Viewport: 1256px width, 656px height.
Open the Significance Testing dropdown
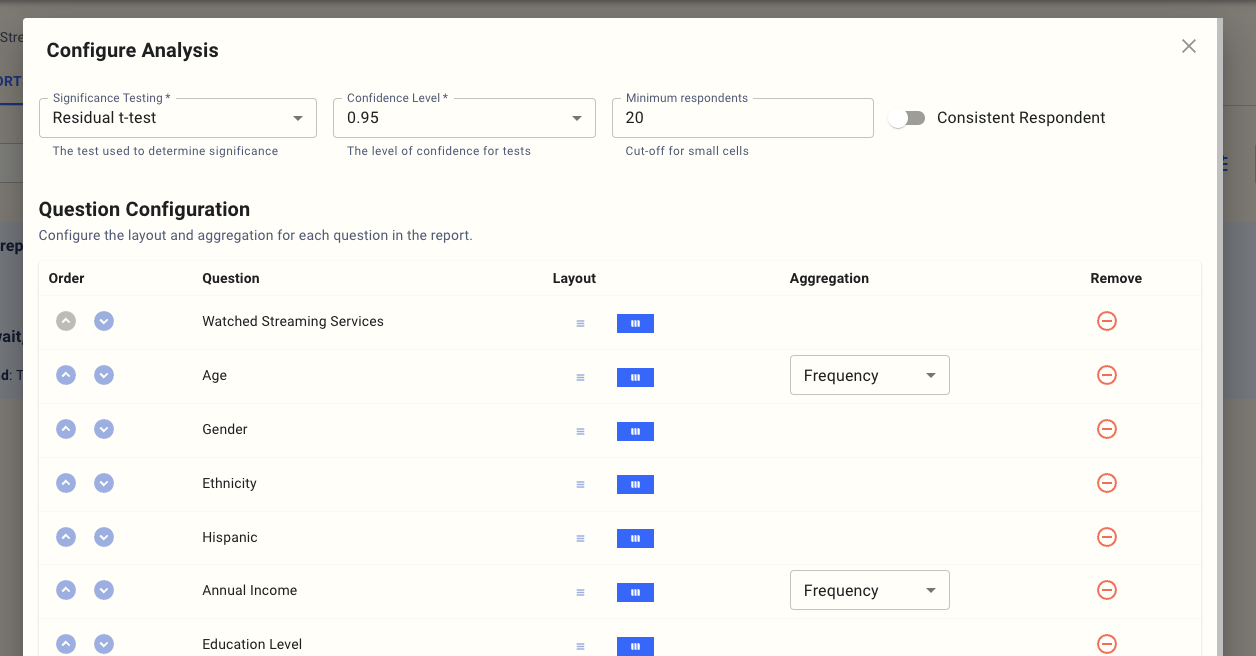pyautogui.click(x=178, y=118)
